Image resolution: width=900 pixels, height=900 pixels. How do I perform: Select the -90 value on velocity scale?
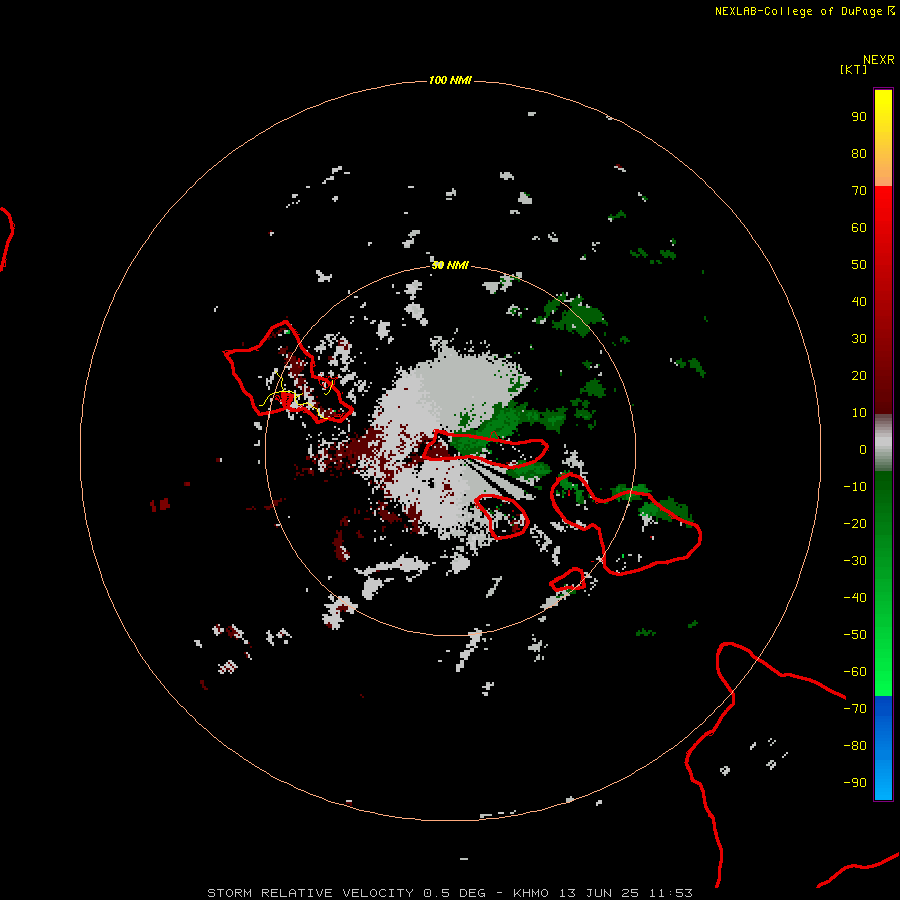coord(855,783)
